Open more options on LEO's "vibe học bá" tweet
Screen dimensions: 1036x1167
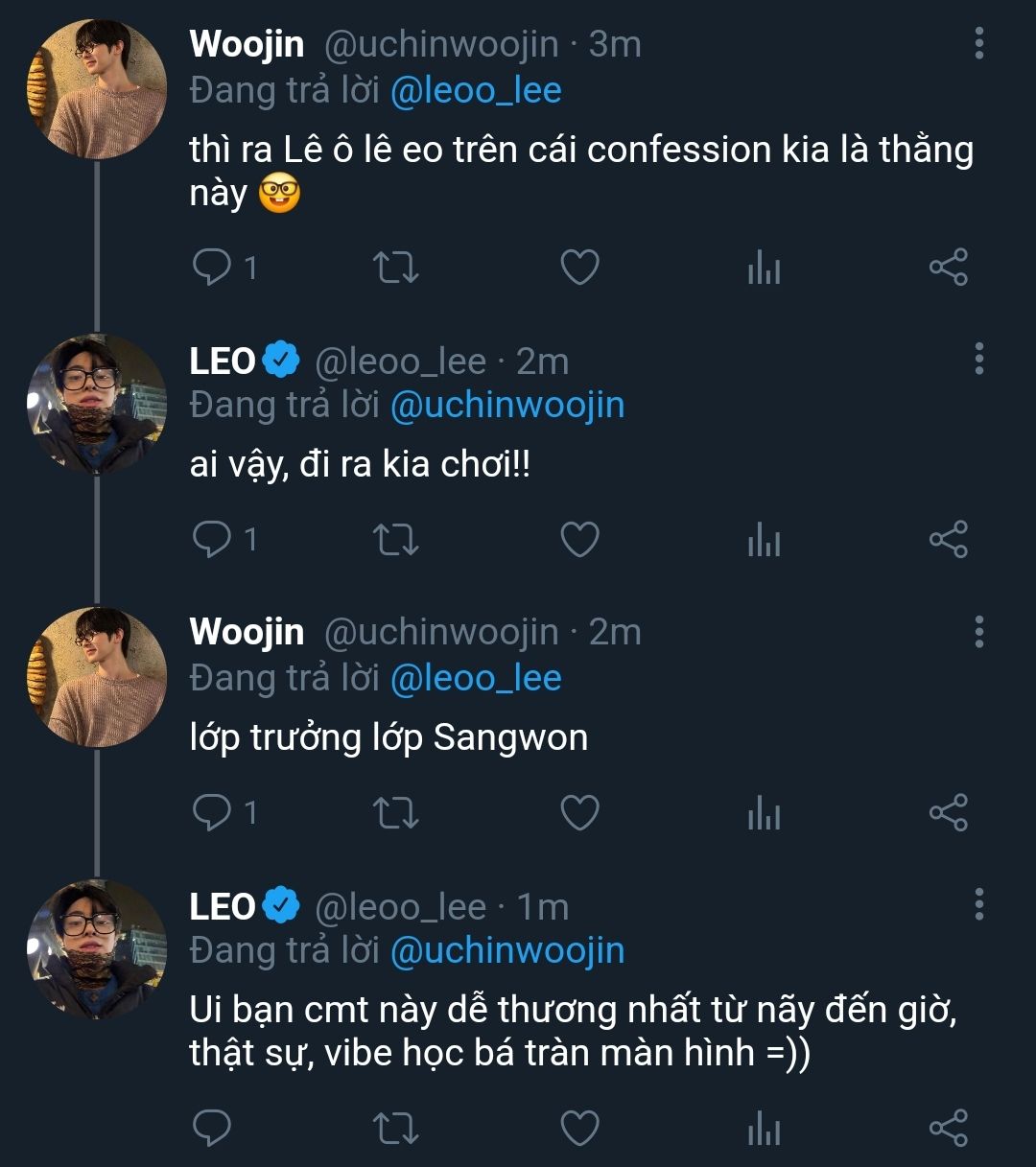(x=978, y=903)
